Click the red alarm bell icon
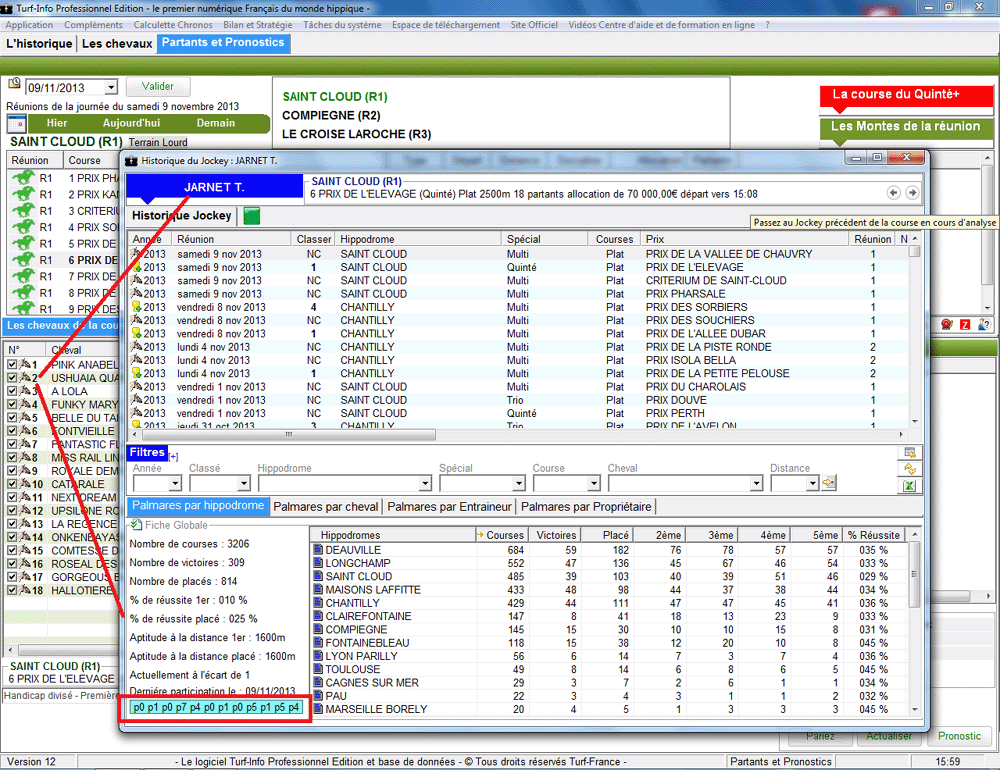Screen dimensions: 1000x770 (x=946, y=325)
